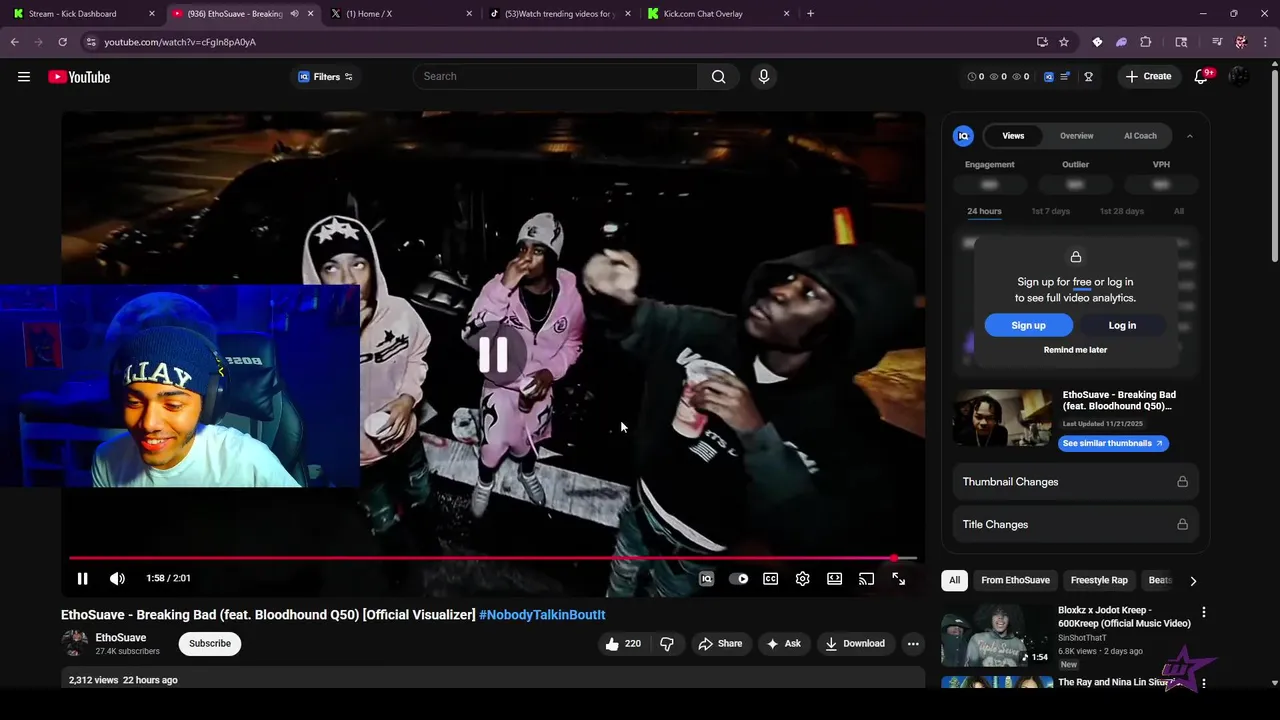Open the YouTube guide hamburger menu
Screen dimensions: 1280x720
pyautogui.click(x=24, y=77)
